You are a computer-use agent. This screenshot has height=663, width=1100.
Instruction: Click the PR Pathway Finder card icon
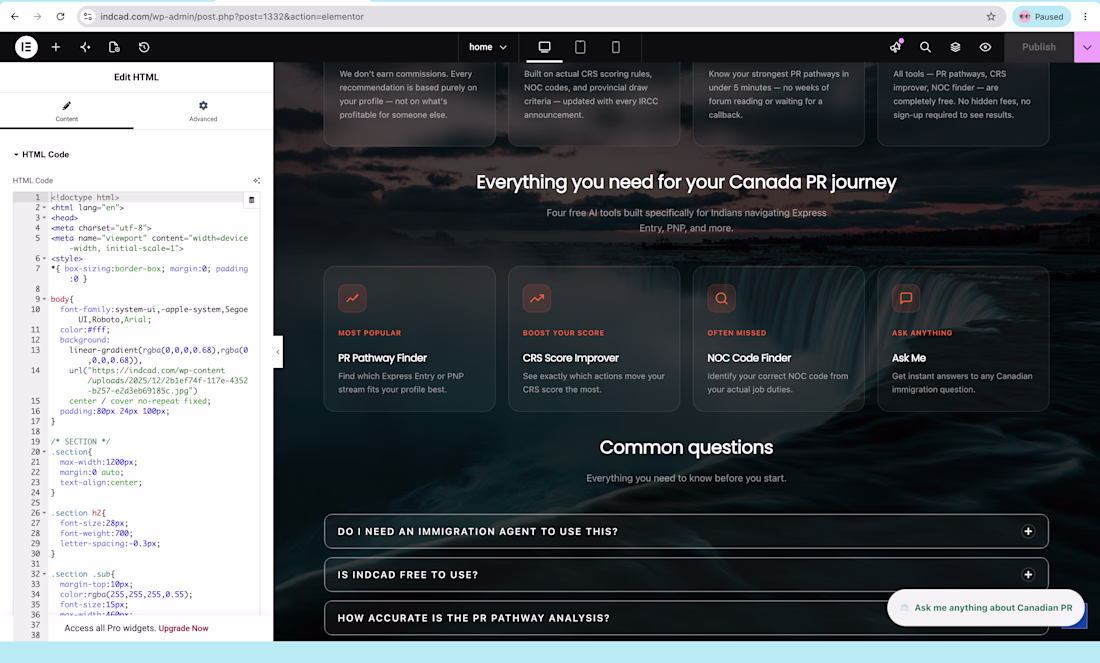[x=352, y=298]
